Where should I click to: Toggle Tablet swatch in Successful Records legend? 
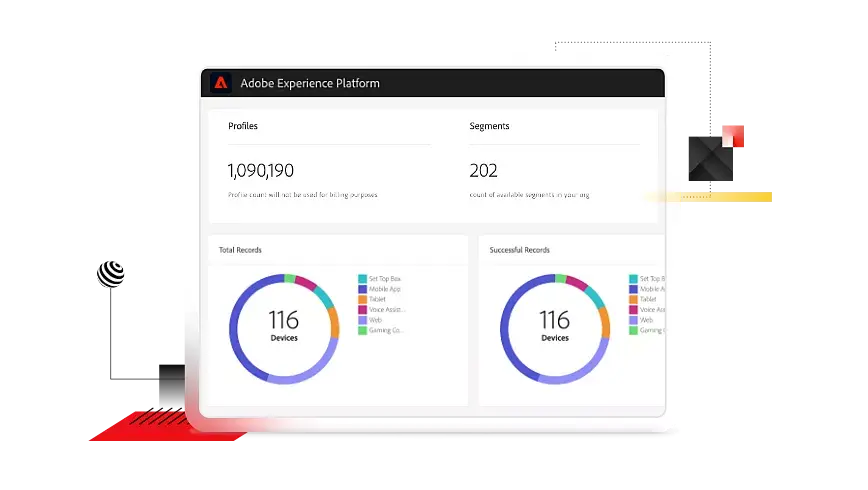coord(633,299)
